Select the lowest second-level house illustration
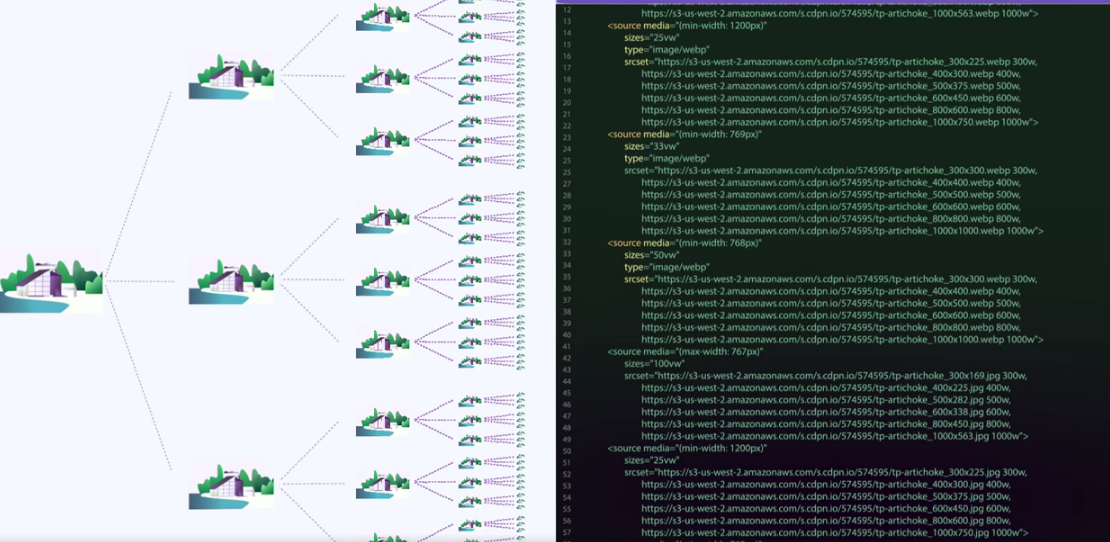This screenshot has width=1110, height=542. click(x=218, y=485)
